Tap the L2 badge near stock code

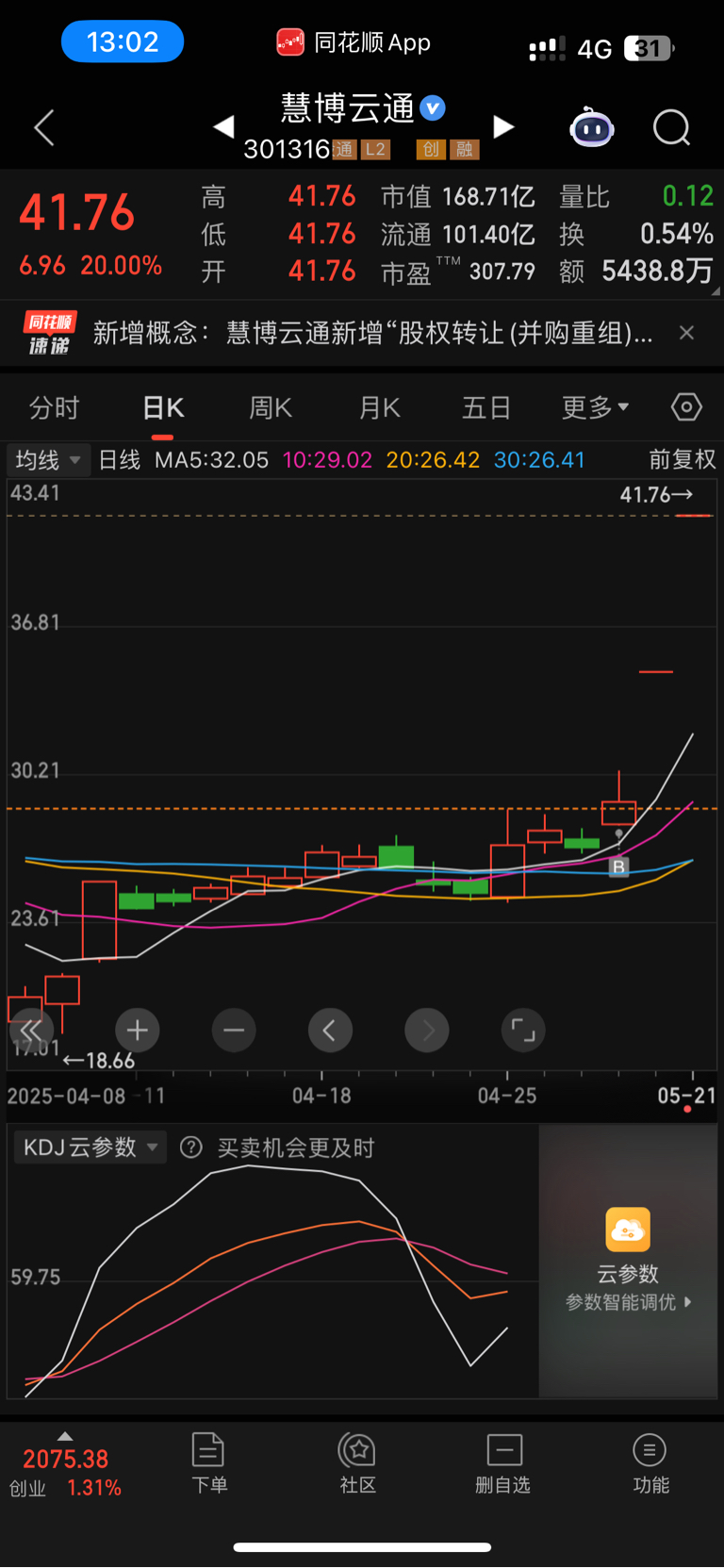(375, 149)
